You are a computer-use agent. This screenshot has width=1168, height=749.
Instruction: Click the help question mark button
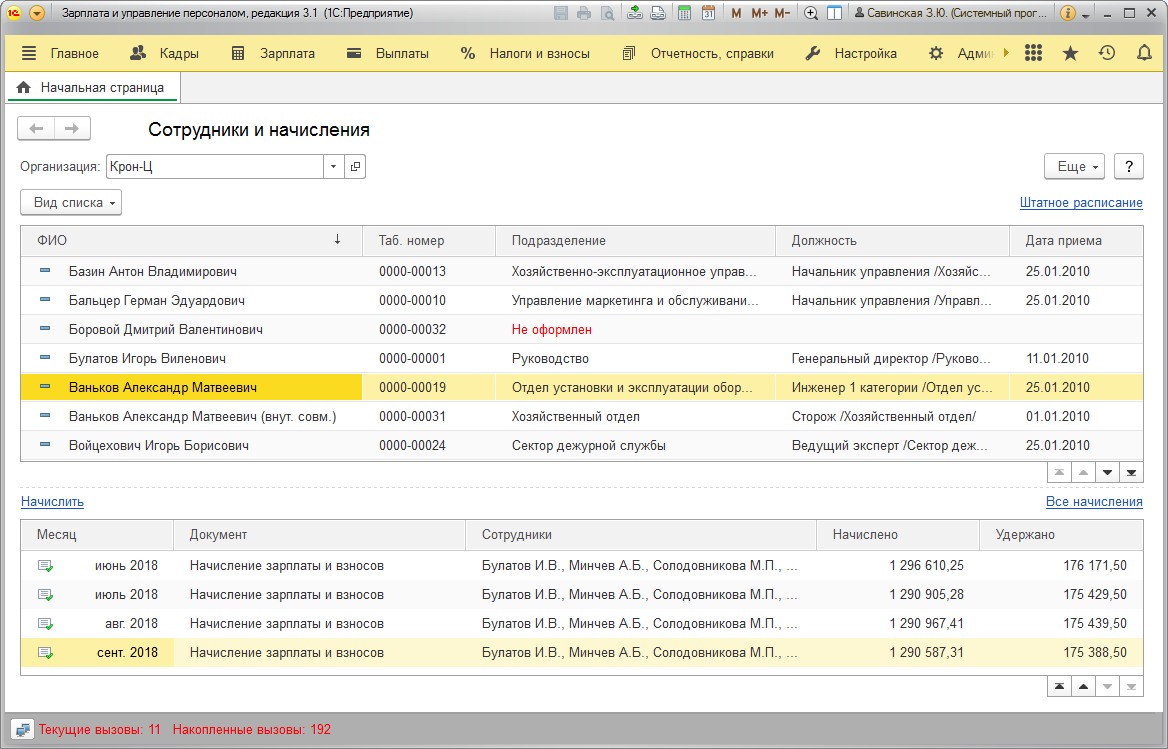tap(1129, 167)
